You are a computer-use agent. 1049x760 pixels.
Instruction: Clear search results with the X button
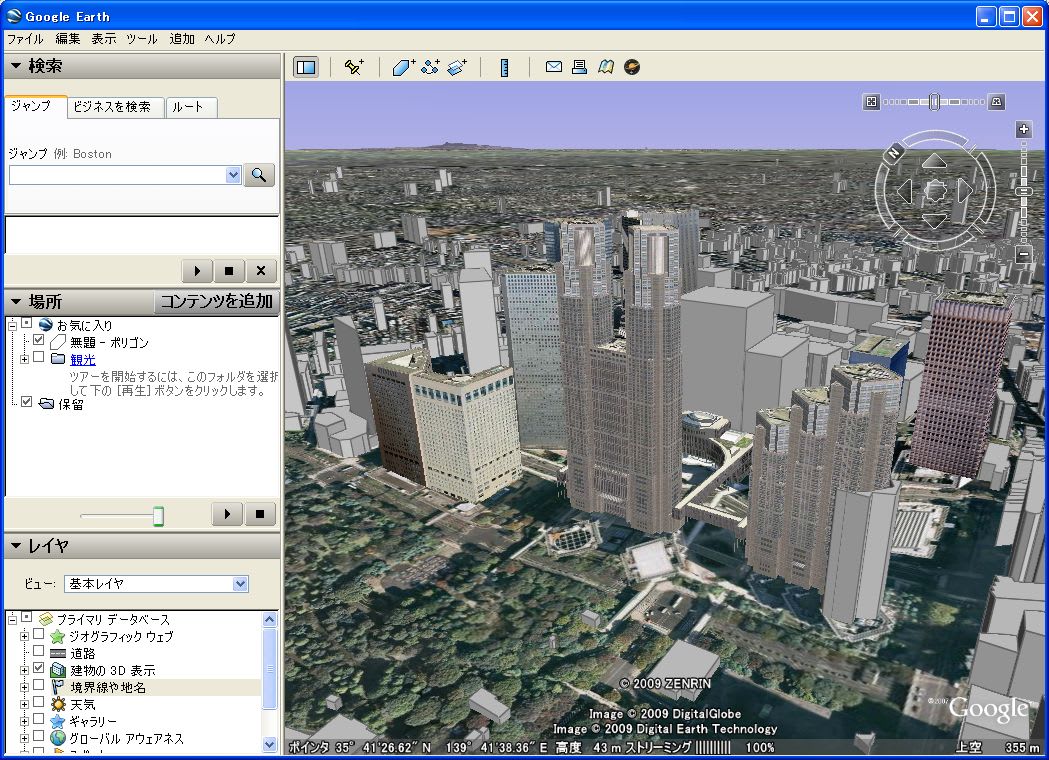[x=261, y=271]
